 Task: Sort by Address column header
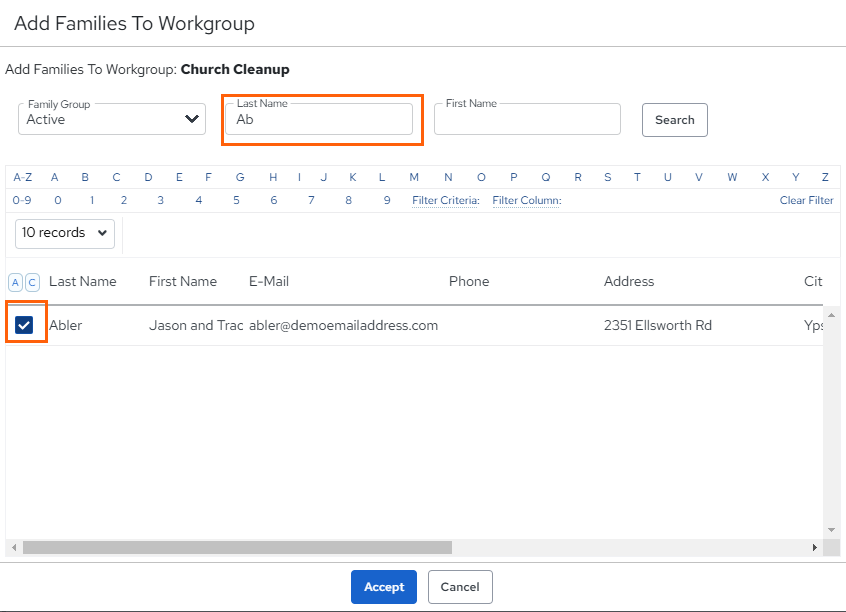click(x=629, y=281)
